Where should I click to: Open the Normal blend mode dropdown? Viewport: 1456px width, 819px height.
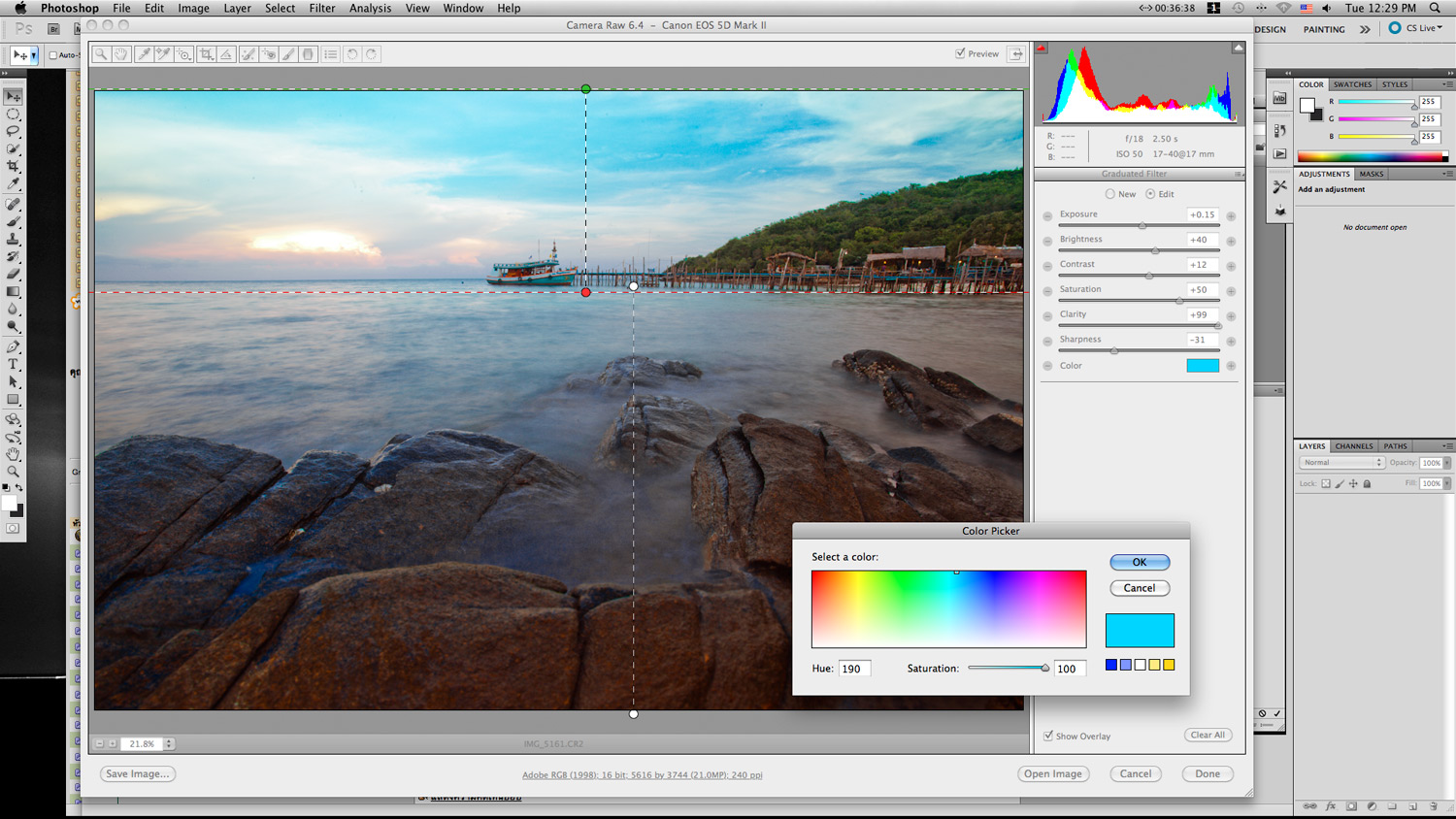1341,463
